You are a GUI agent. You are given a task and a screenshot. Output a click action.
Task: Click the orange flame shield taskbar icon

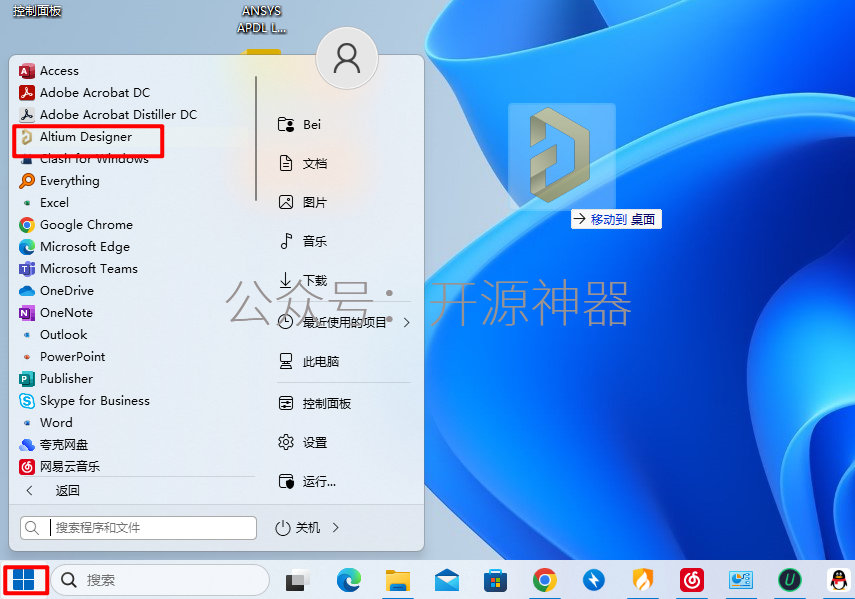(x=642, y=580)
